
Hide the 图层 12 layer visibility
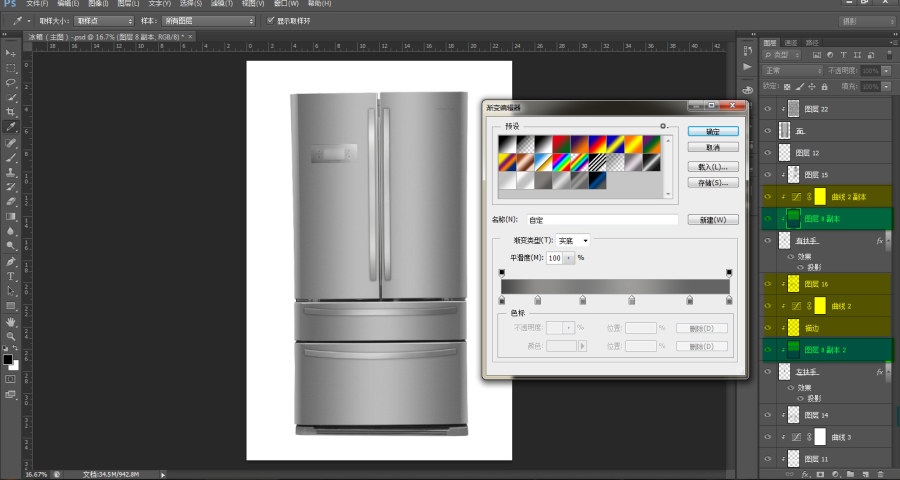(768, 153)
